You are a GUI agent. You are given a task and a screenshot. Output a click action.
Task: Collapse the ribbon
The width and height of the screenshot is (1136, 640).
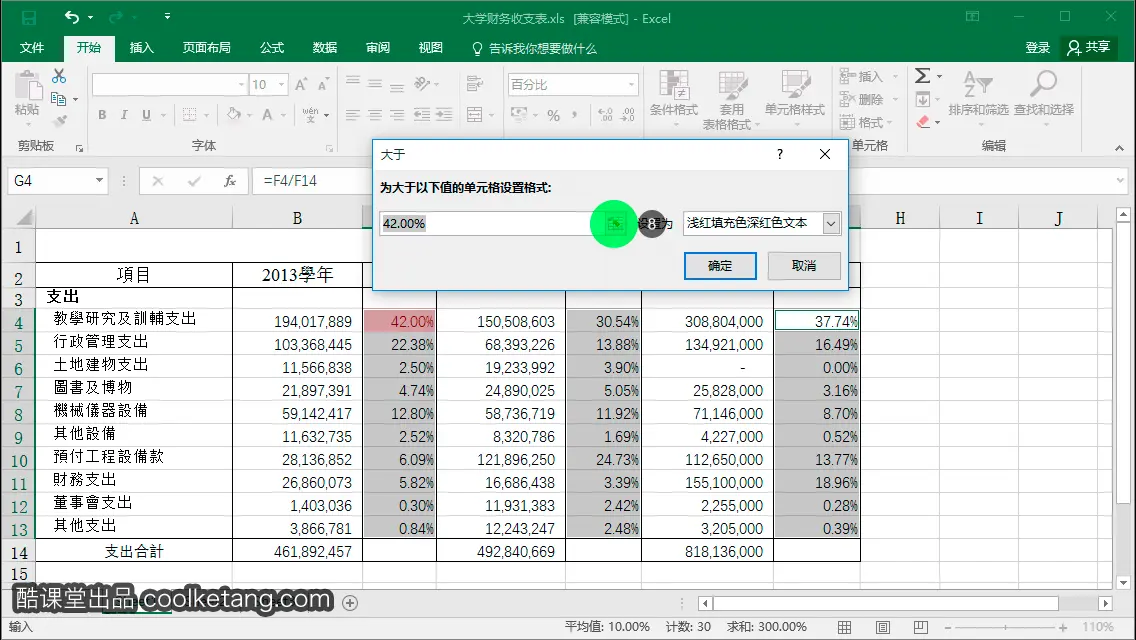(1119, 148)
